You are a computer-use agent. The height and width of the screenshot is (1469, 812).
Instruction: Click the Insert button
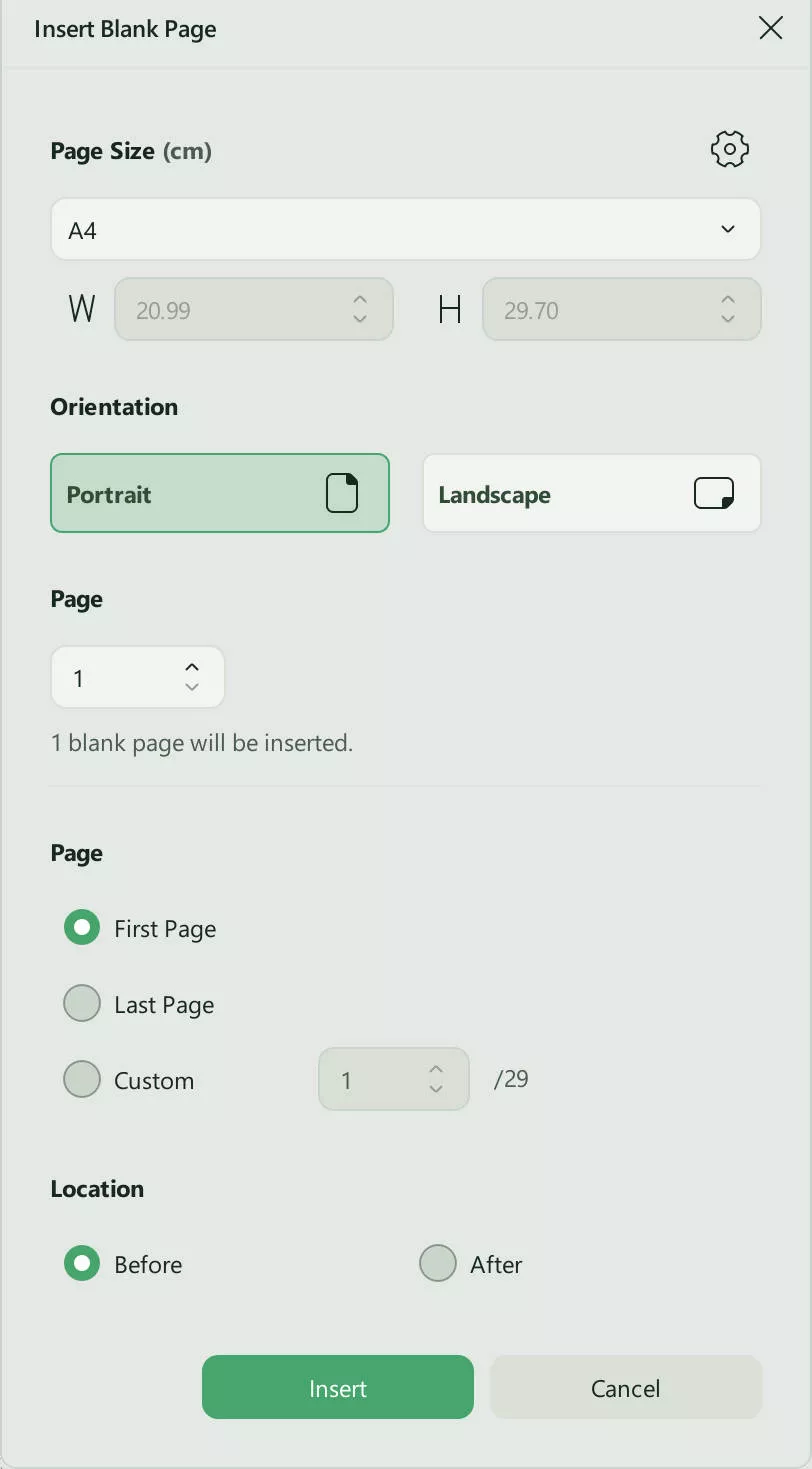point(337,1388)
